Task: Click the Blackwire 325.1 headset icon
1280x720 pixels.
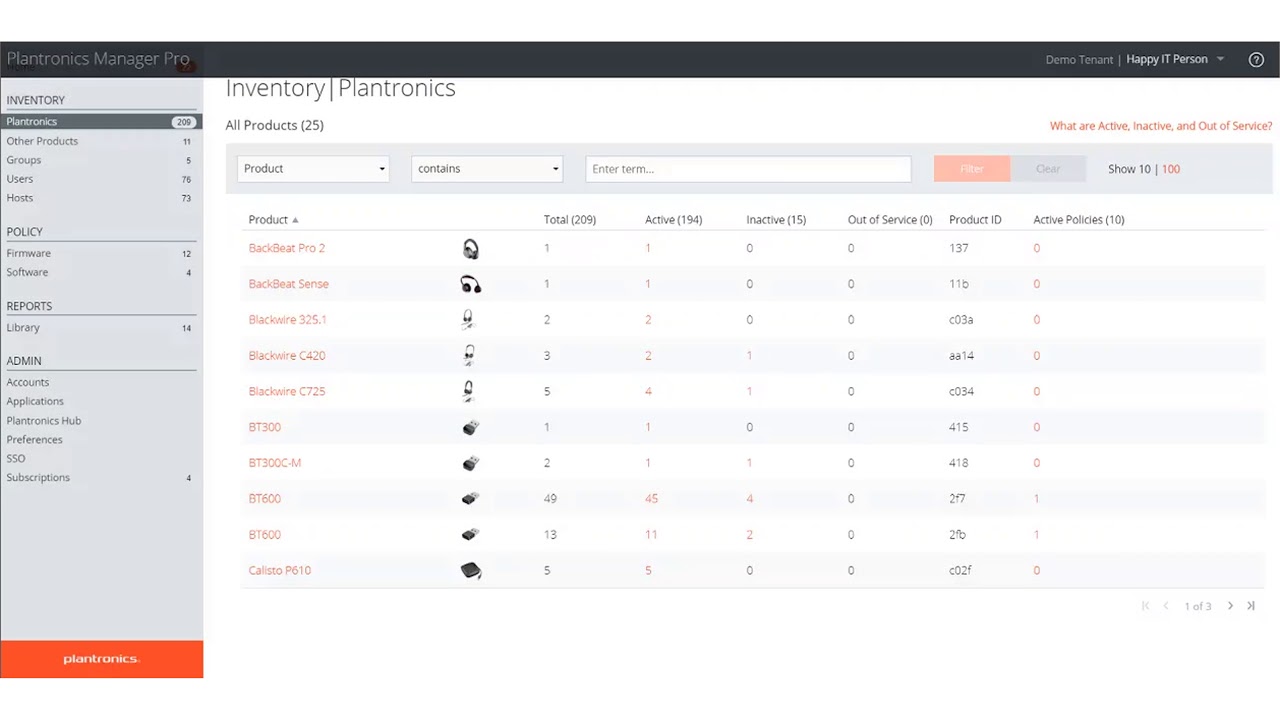Action: pos(467,320)
